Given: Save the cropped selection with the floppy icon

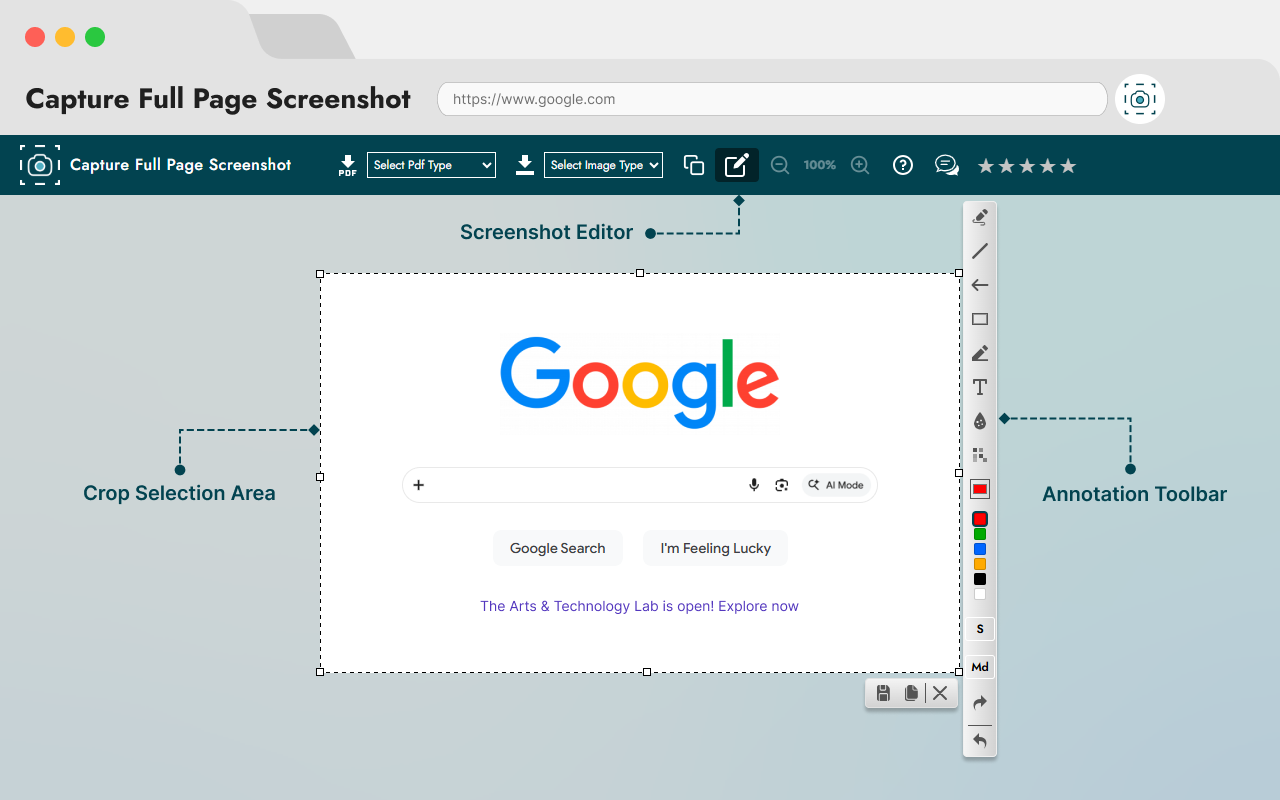Looking at the screenshot, I should (x=883, y=693).
